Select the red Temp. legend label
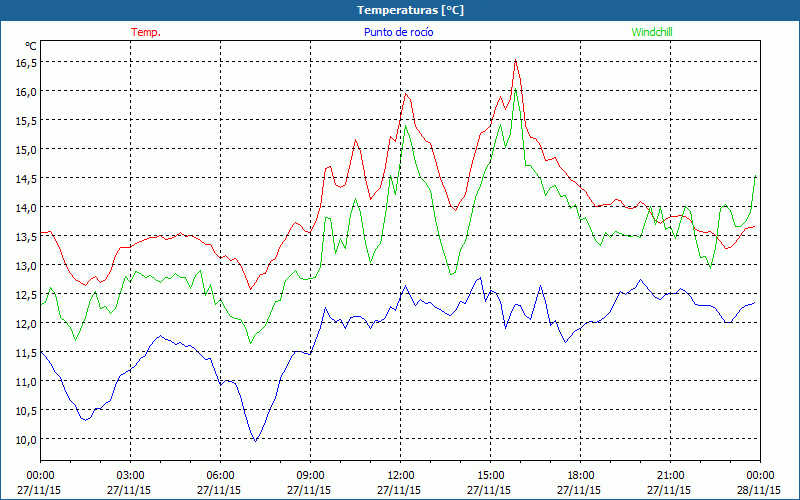 pos(146,32)
